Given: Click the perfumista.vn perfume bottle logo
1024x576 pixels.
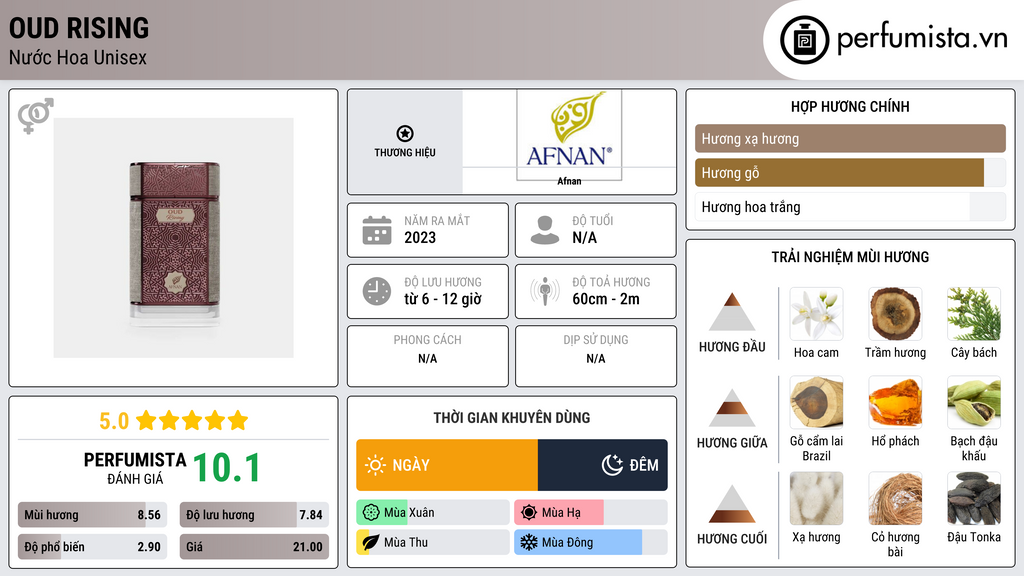Looking at the screenshot, I should pos(801,40).
